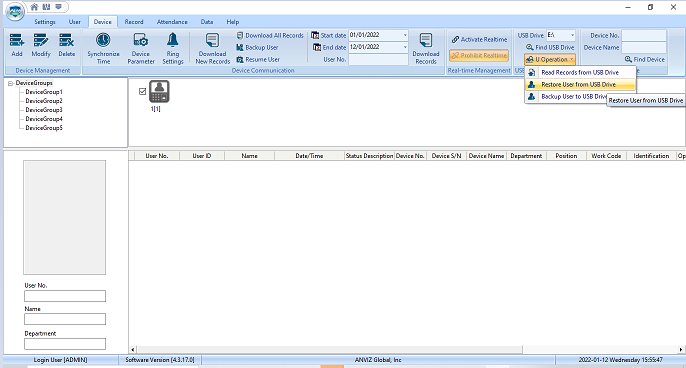
Task: Click Activate Realtime
Action: click(x=479, y=39)
